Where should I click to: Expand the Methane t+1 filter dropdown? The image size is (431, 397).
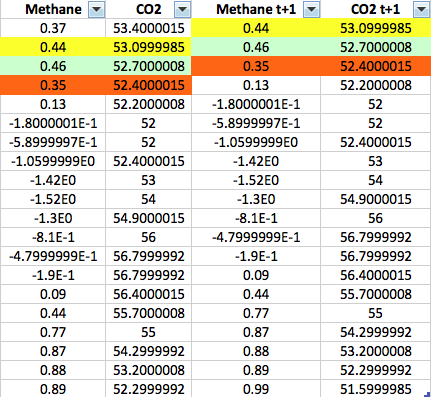click(312, 10)
